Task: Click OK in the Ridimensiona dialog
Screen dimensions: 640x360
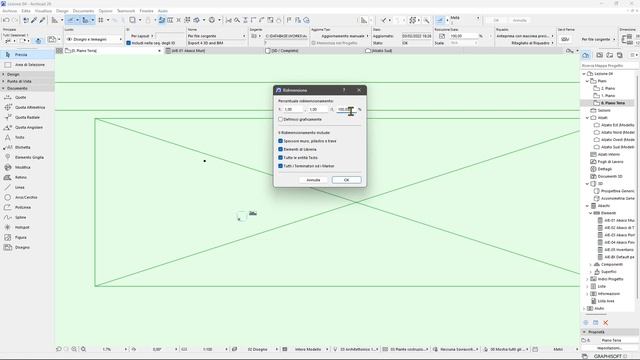Action: (x=347, y=180)
